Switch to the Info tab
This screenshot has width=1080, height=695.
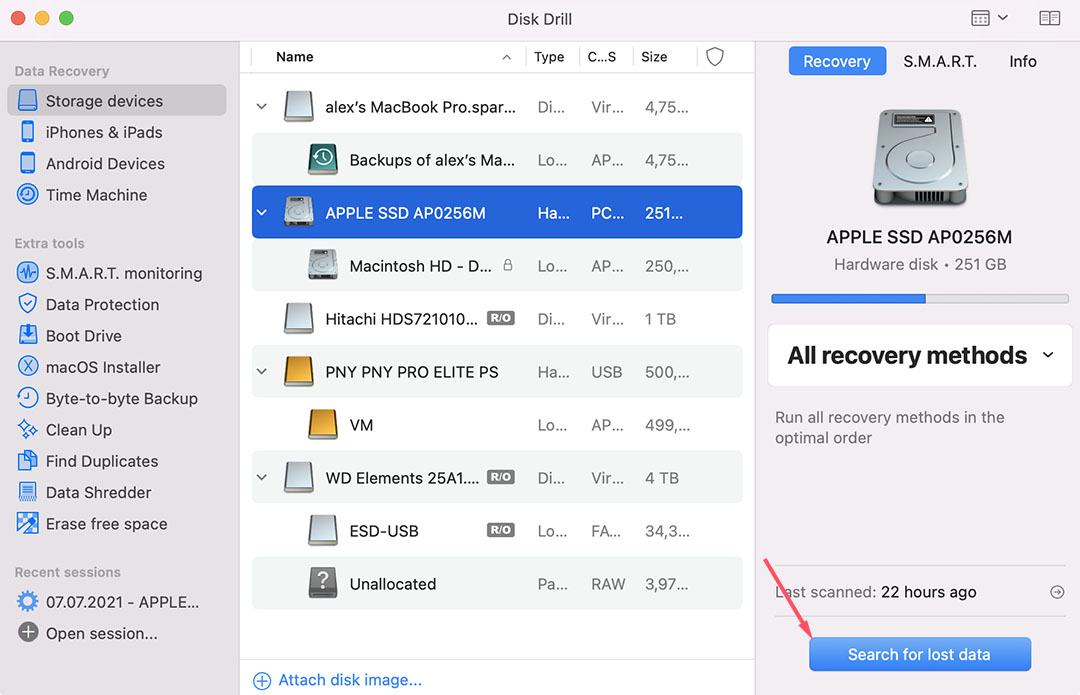point(1022,61)
